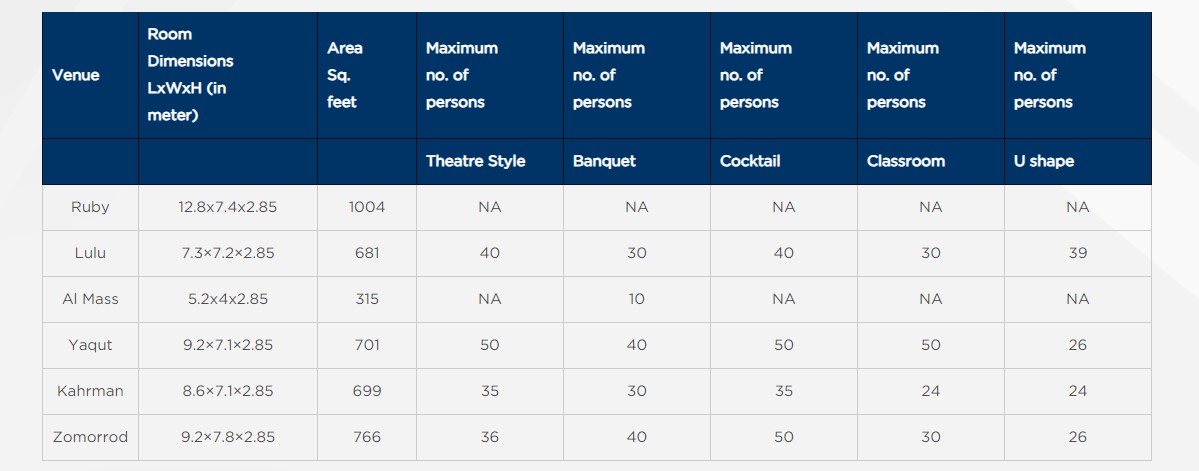Click Al Mass banquet capacity 10

coord(637,299)
